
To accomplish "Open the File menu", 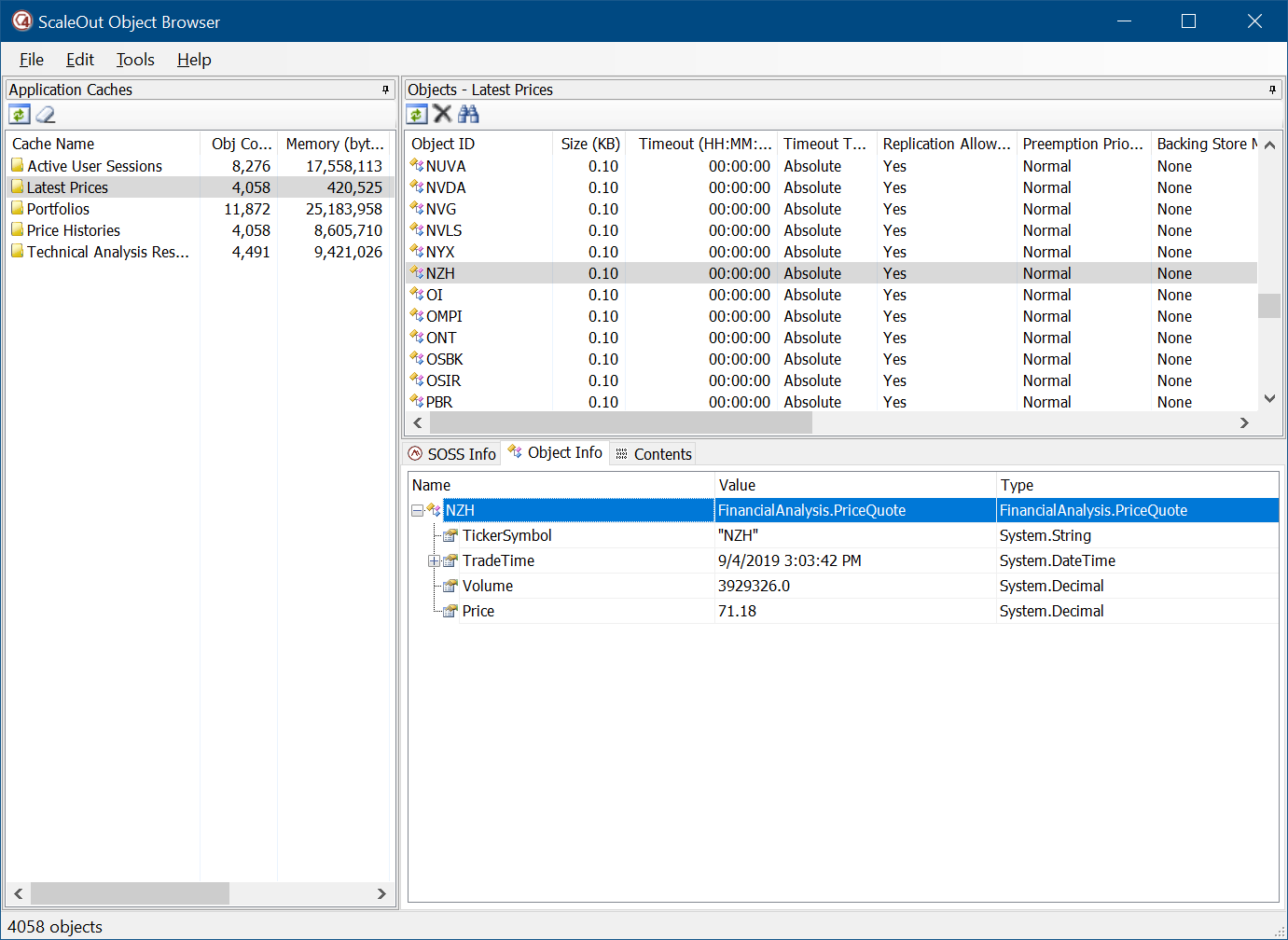I will tap(32, 60).
